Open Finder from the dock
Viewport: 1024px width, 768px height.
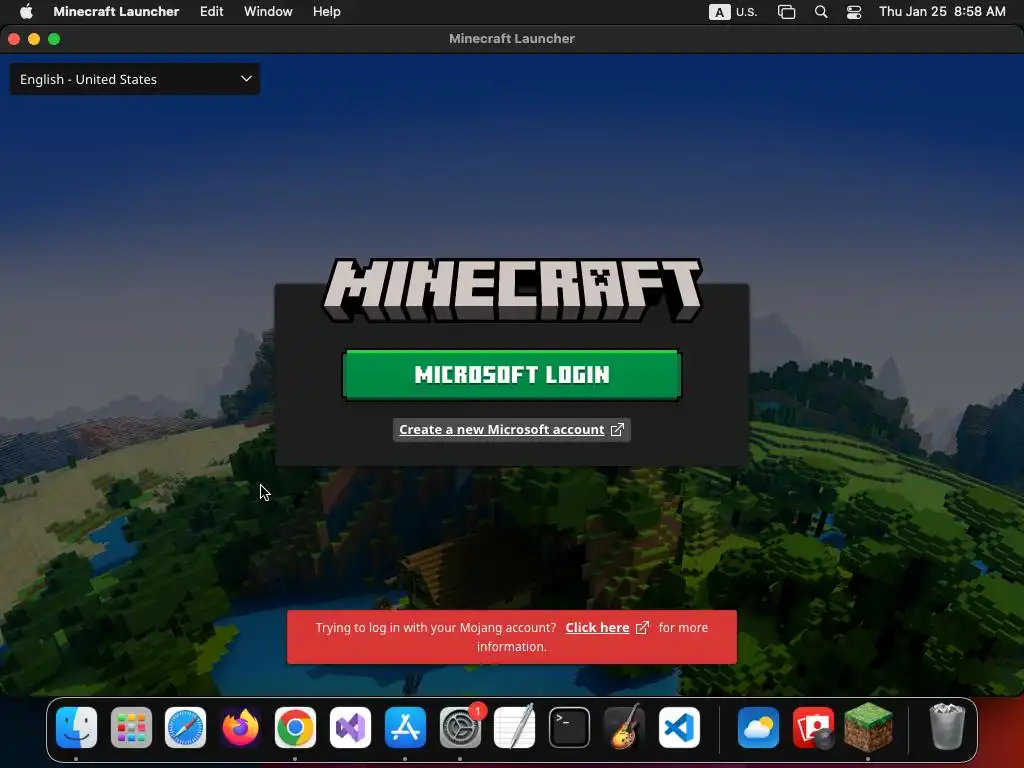(x=76, y=727)
